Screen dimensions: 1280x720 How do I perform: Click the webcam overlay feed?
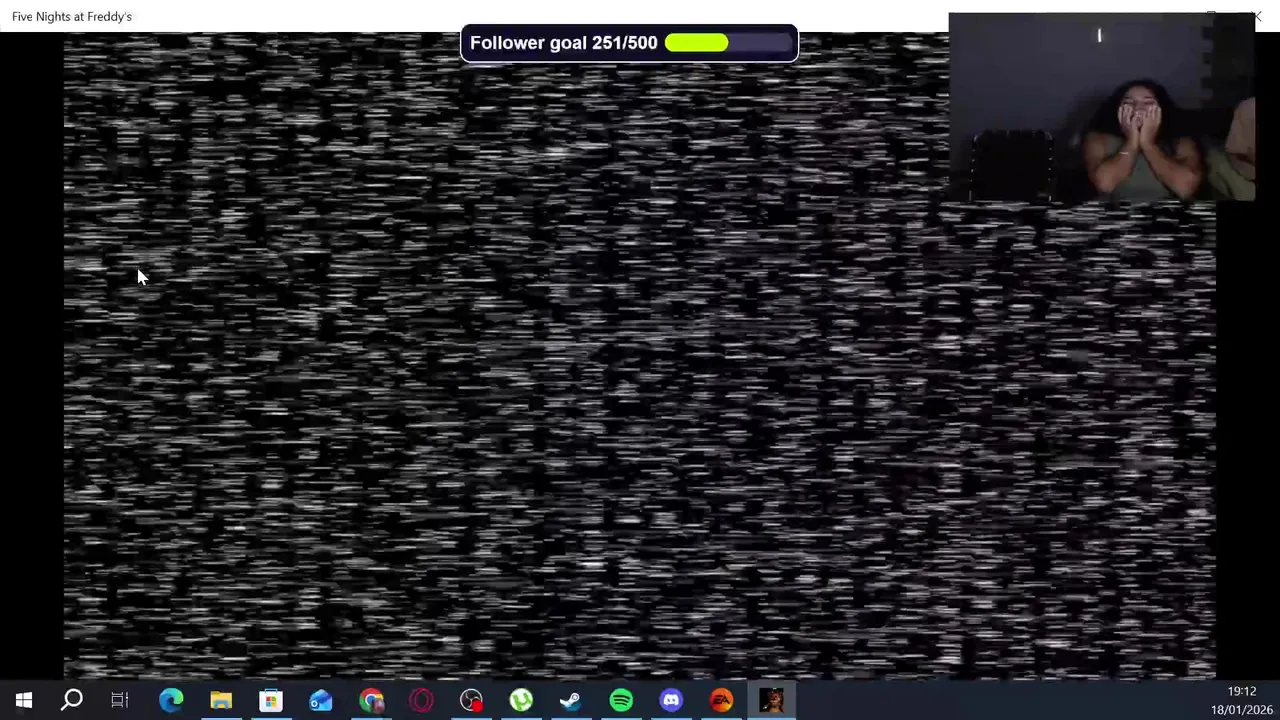click(x=1101, y=107)
